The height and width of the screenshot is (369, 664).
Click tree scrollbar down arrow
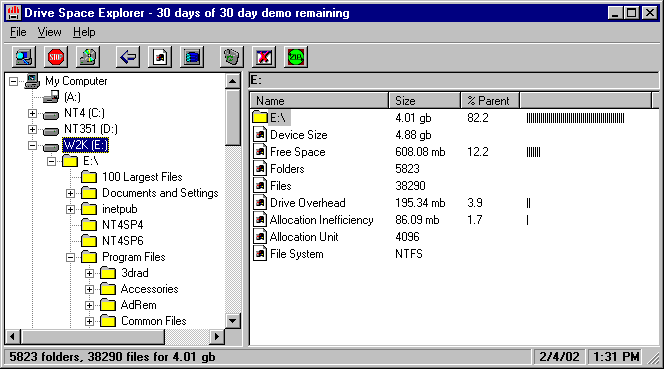232,320
